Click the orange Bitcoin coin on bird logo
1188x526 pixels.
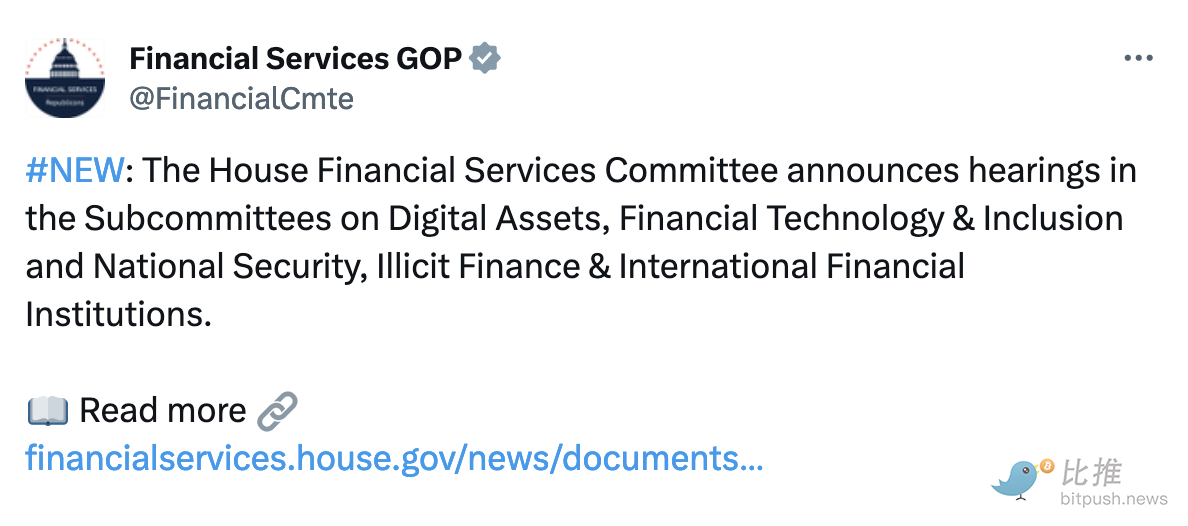(x=1046, y=466)
